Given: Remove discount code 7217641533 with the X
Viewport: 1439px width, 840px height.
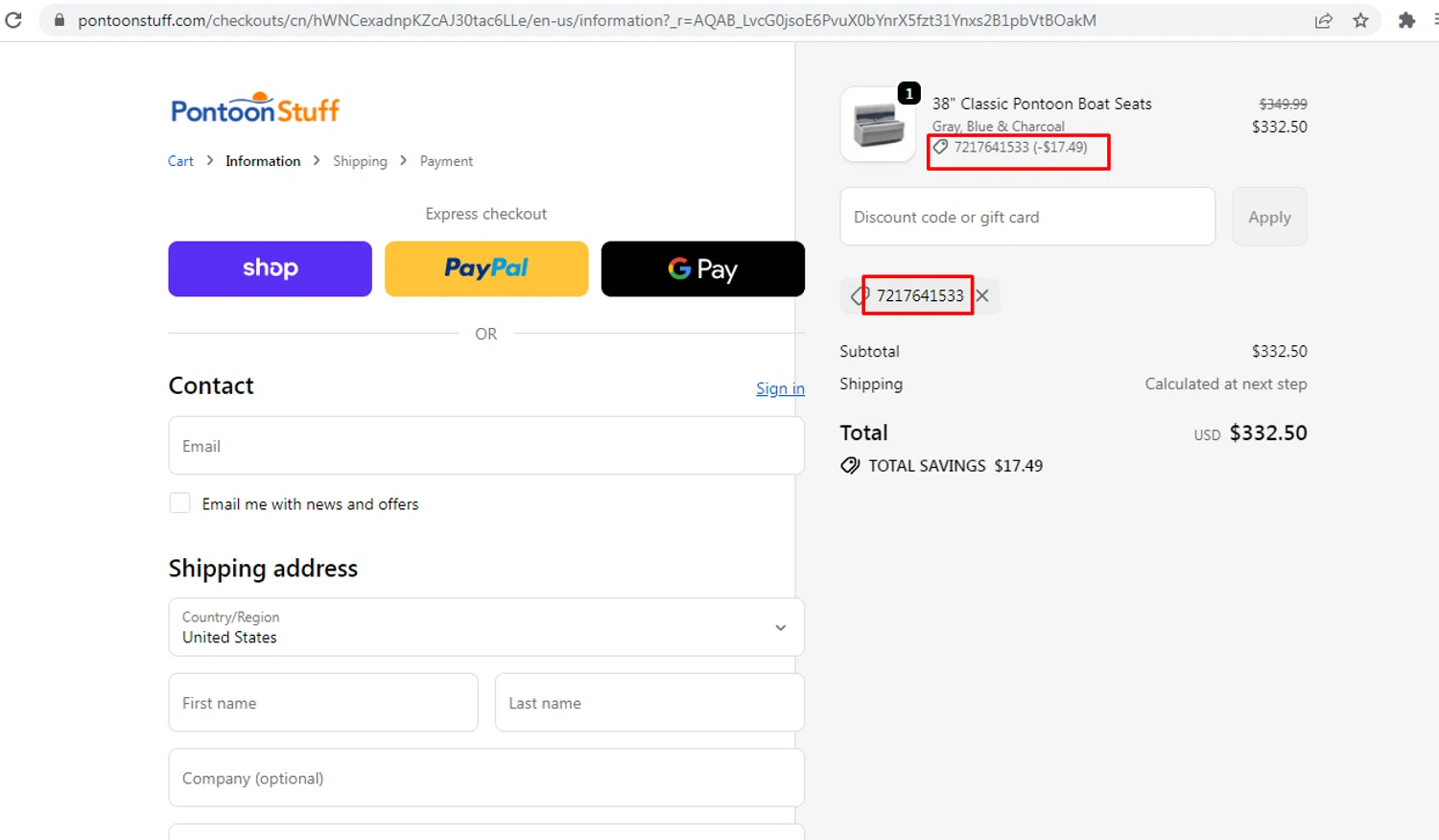Looking at the screenshot, I should coord(982,295).
